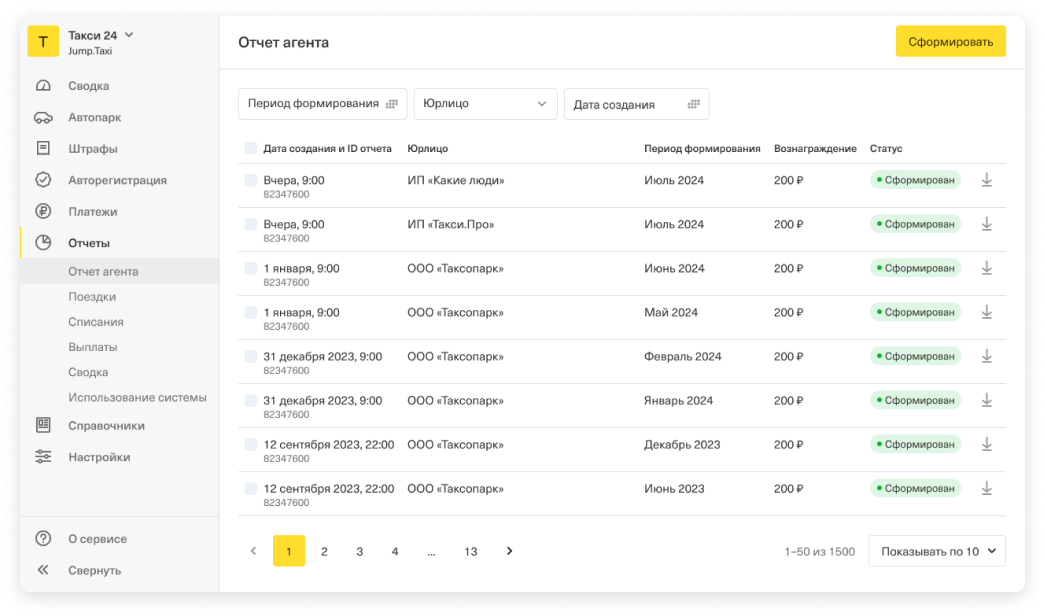Go to page 13 in pagination

point(470,551)
